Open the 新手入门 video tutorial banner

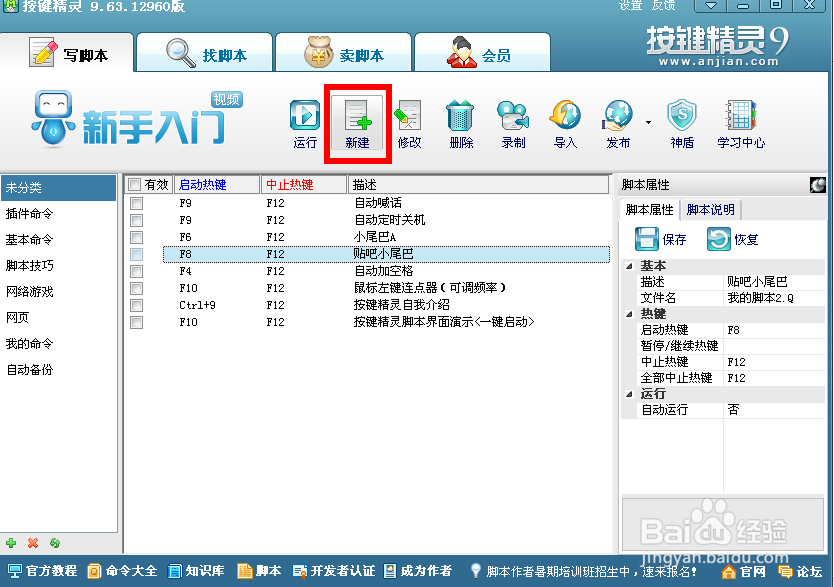pyautogui.click(x=137, y=119)
